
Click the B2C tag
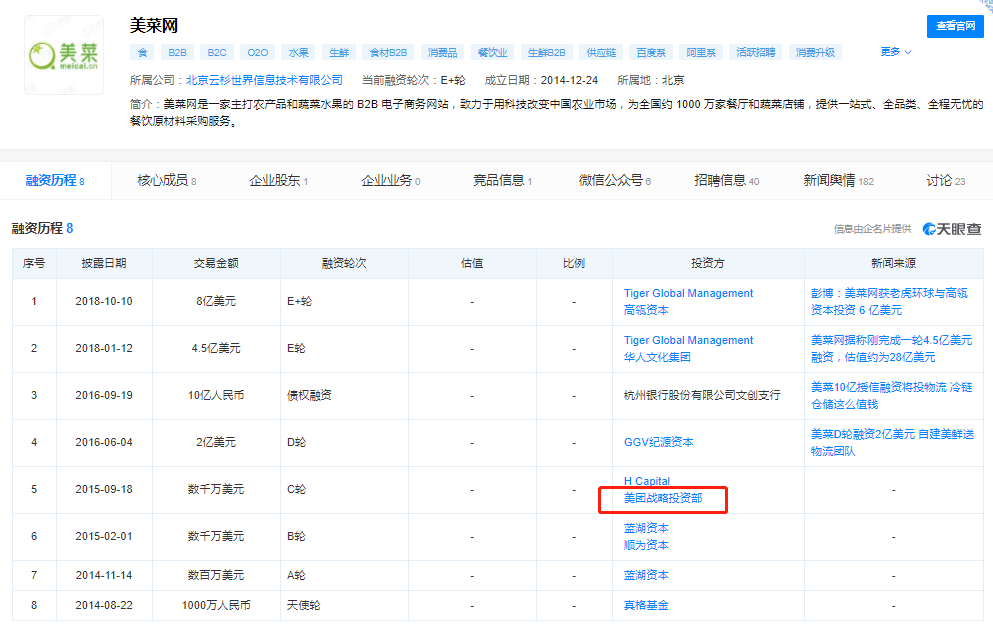pyautogui.click(x=217, y=53)
